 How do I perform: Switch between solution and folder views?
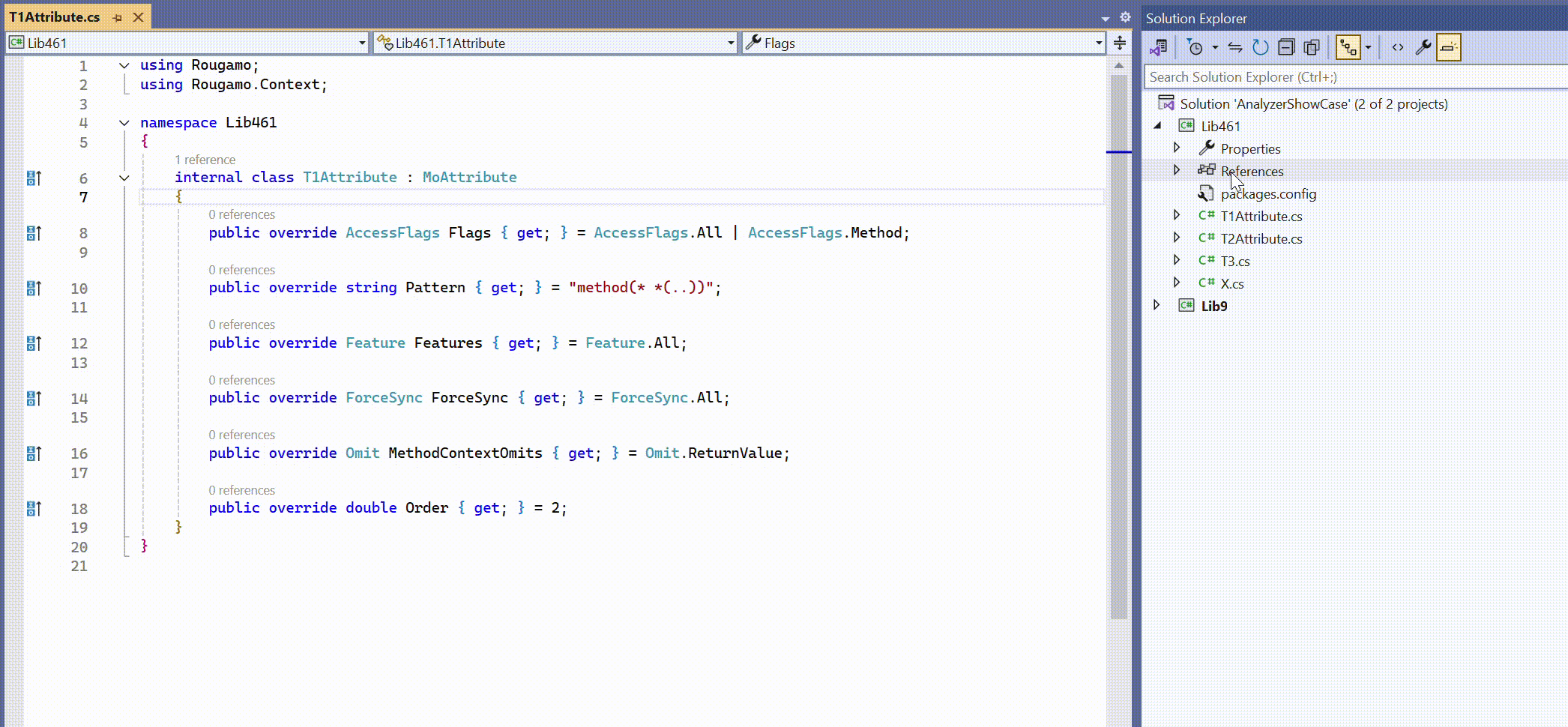click(1158, 47)
